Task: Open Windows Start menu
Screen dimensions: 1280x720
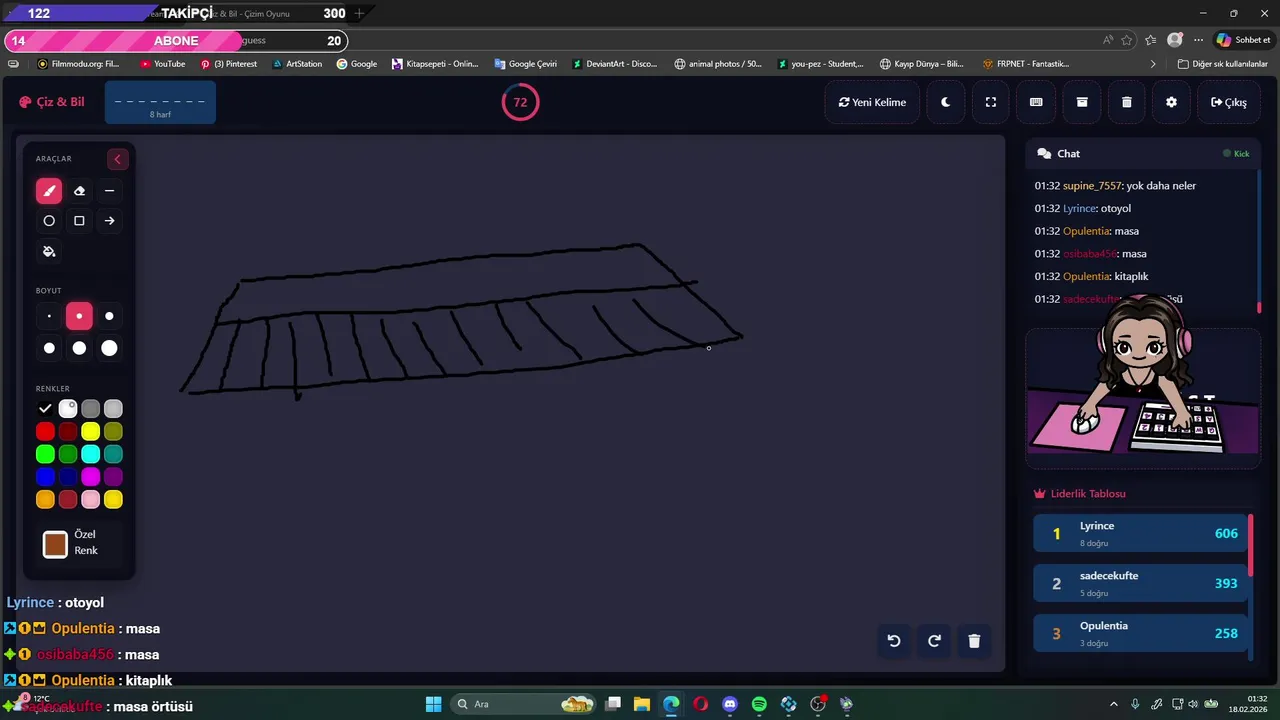Action: (x=433, y=704)
